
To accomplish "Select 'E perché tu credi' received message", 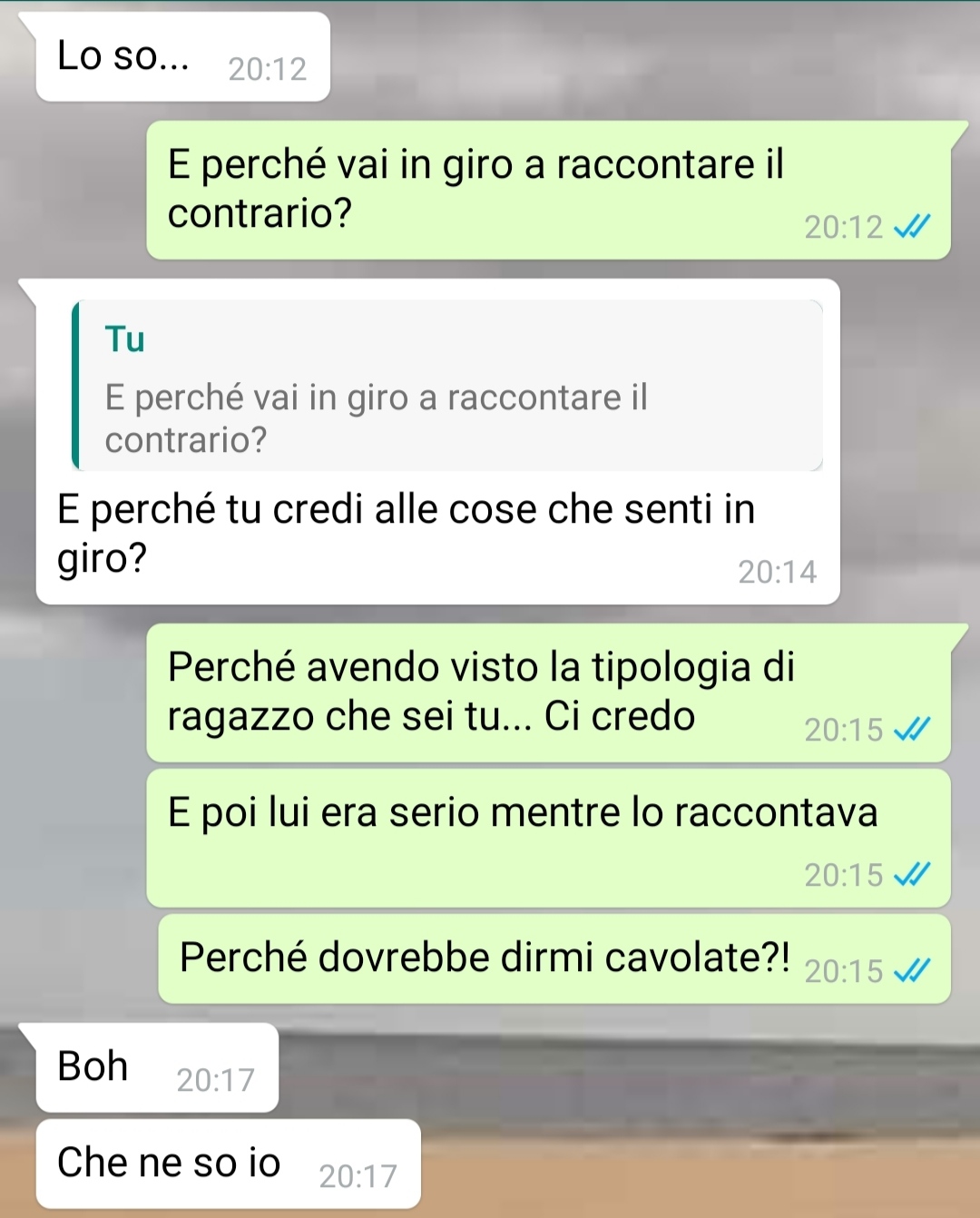I will point(437,442).
